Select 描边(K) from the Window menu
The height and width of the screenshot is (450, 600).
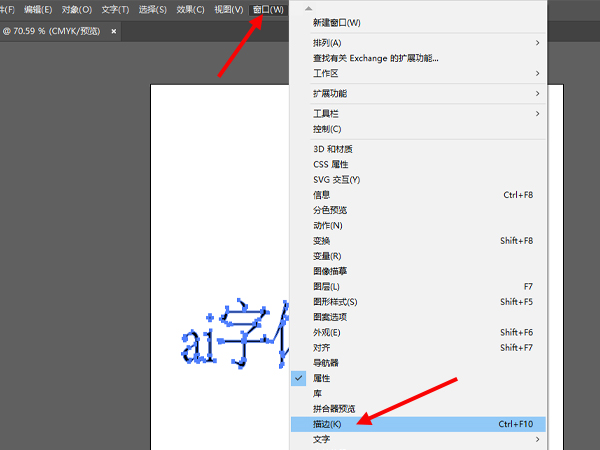point(328,424)
